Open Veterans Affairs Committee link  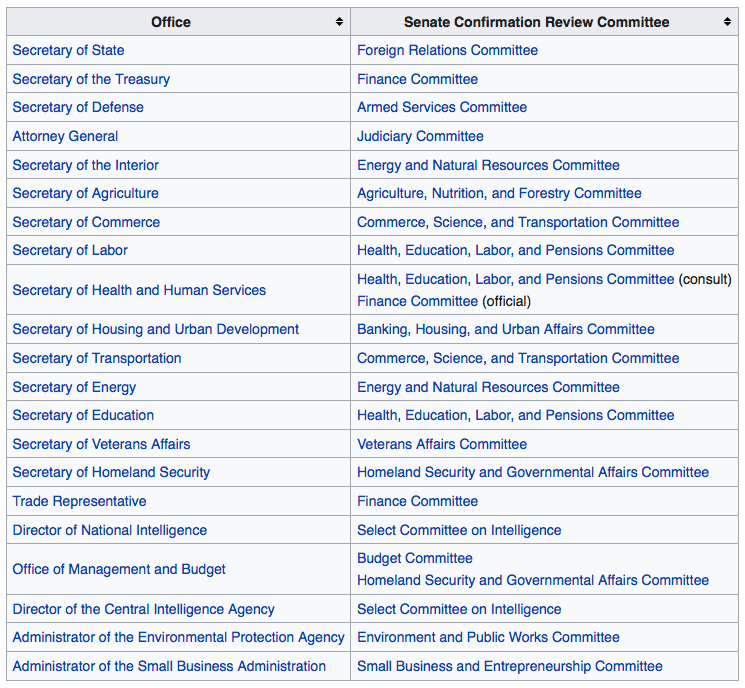coord(441,444)
